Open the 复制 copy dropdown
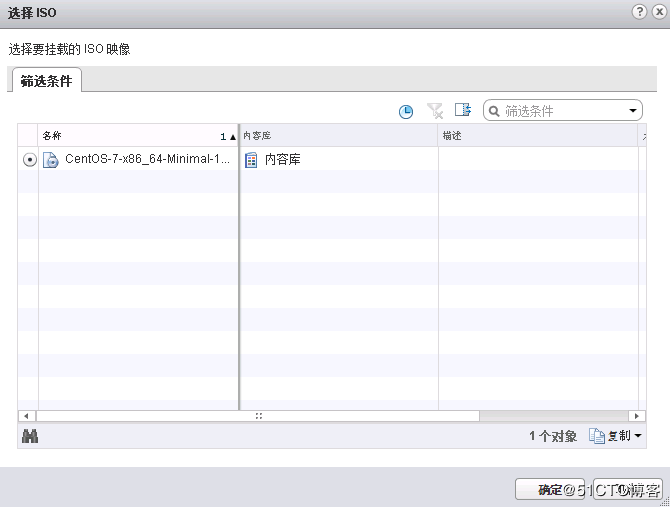The height and width of the screenshot is (507, 670). [x=616, y=436]
